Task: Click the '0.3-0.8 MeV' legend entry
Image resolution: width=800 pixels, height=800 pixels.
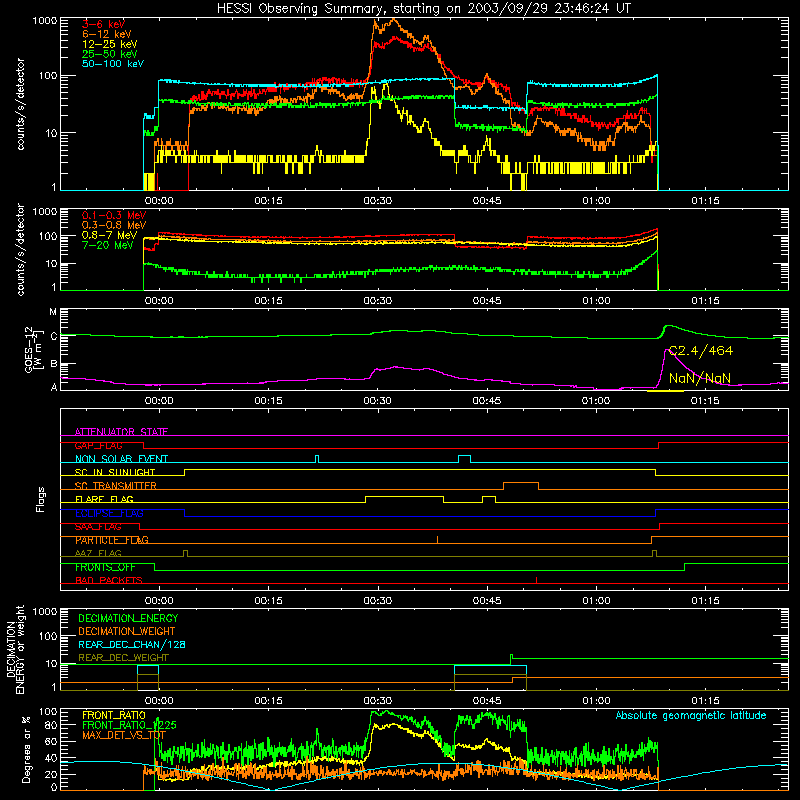Action: pyautogui.click(x=114, y=225)
